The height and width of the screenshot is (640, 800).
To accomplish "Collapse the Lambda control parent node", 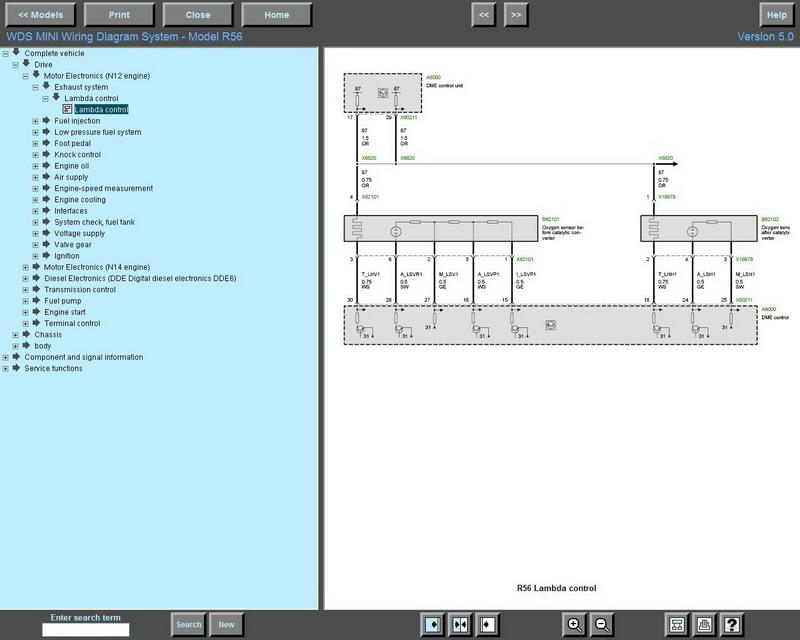I will (x=45, y=99).
